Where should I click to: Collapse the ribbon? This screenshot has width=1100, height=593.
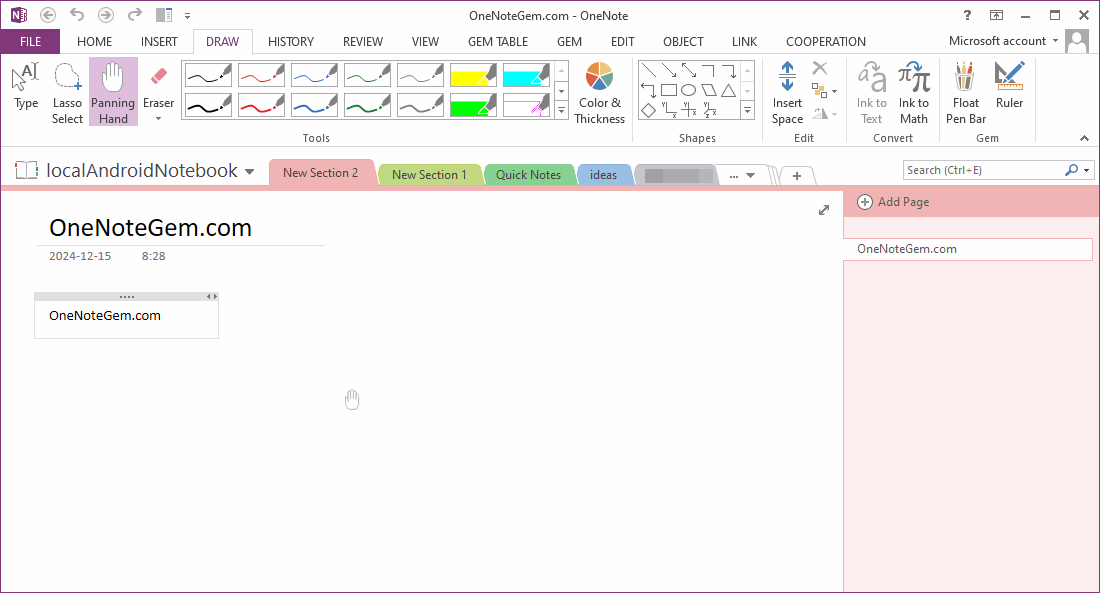tap(1084, 138)
